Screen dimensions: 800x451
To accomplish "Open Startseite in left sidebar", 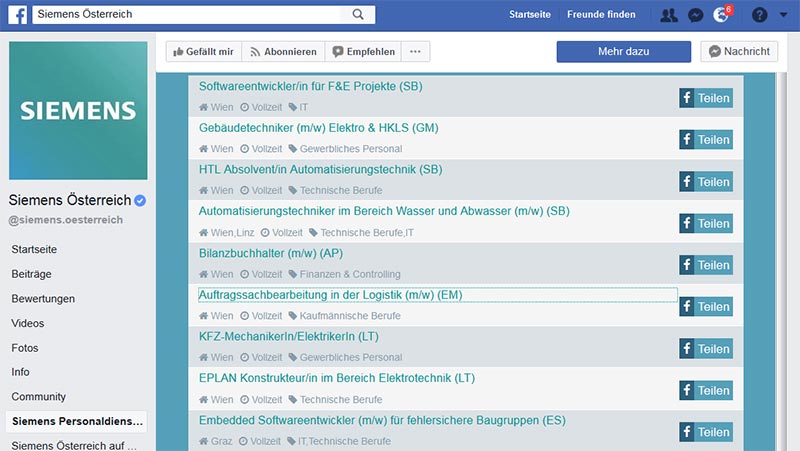I will coord(34,249).
